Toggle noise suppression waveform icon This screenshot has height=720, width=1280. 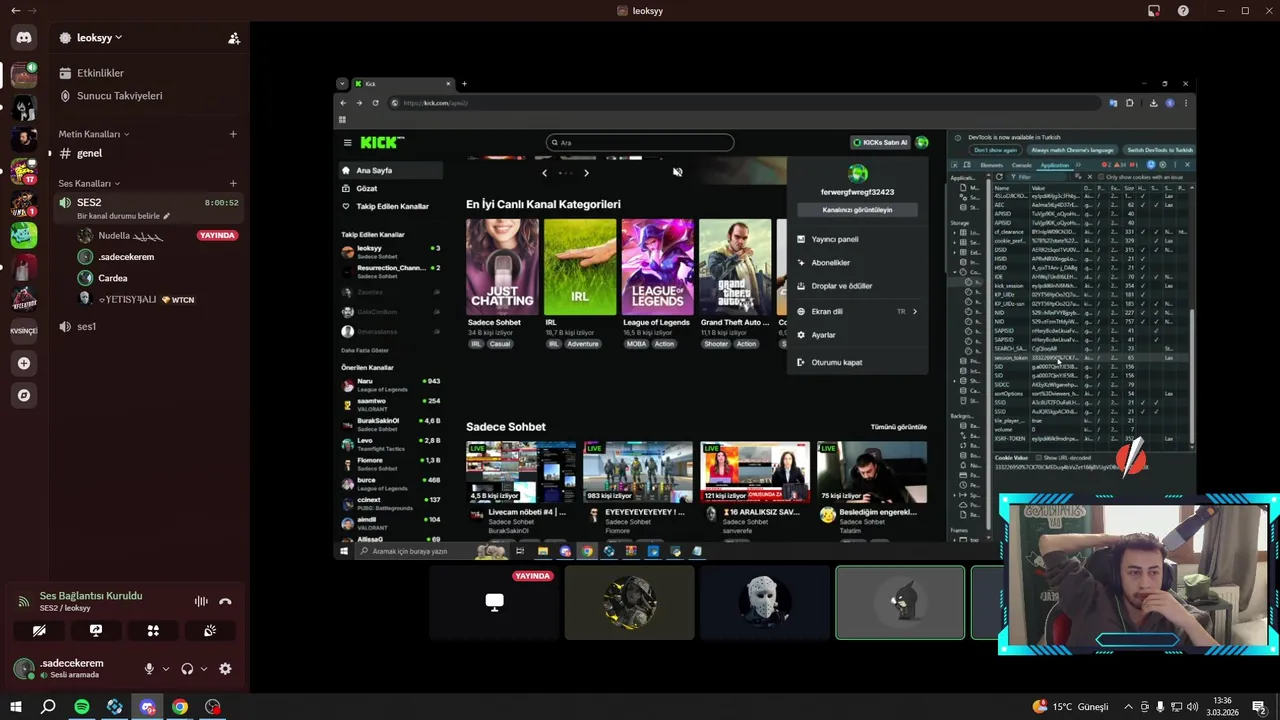point(201,601)
